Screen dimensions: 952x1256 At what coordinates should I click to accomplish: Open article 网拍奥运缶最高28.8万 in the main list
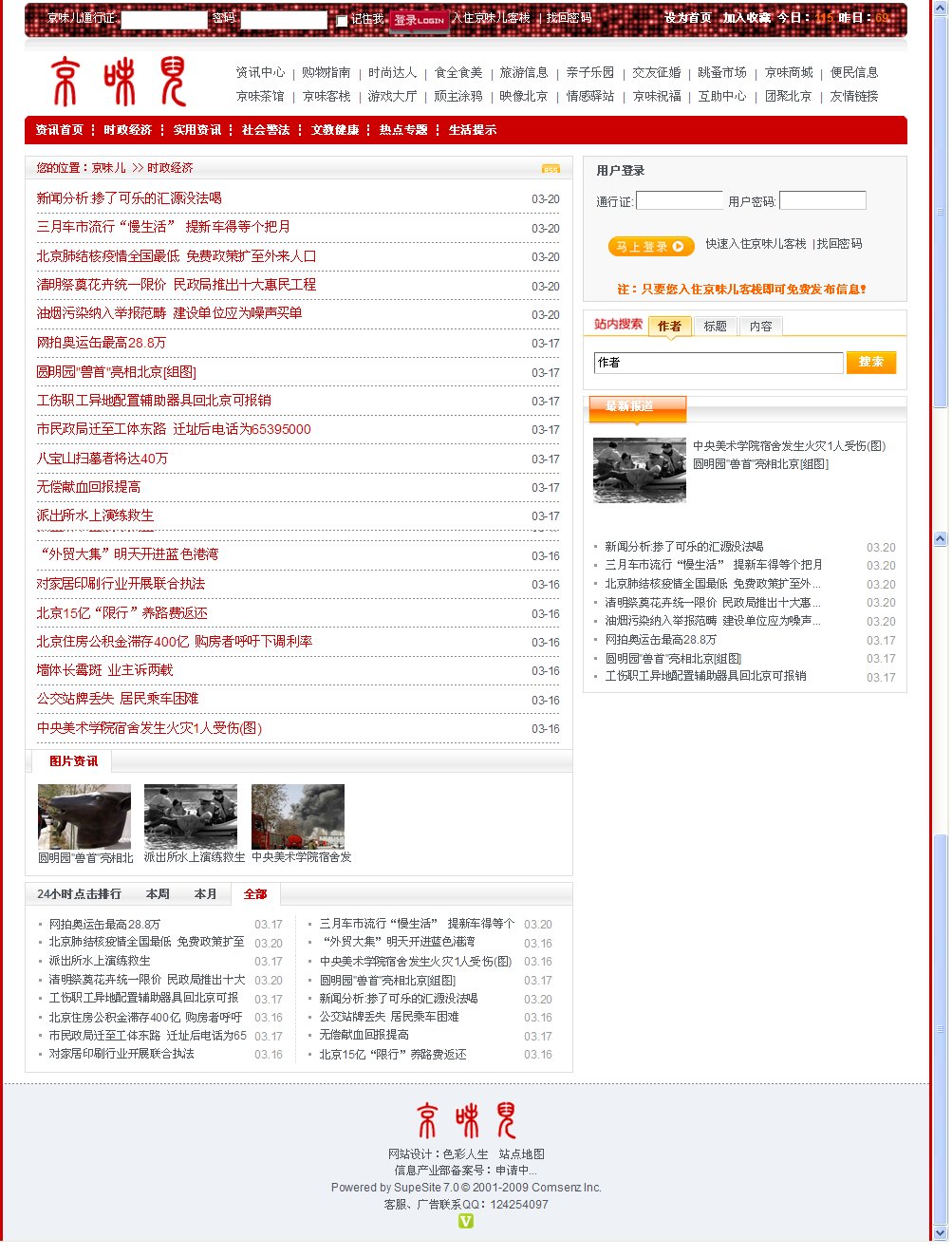[102, 343]
